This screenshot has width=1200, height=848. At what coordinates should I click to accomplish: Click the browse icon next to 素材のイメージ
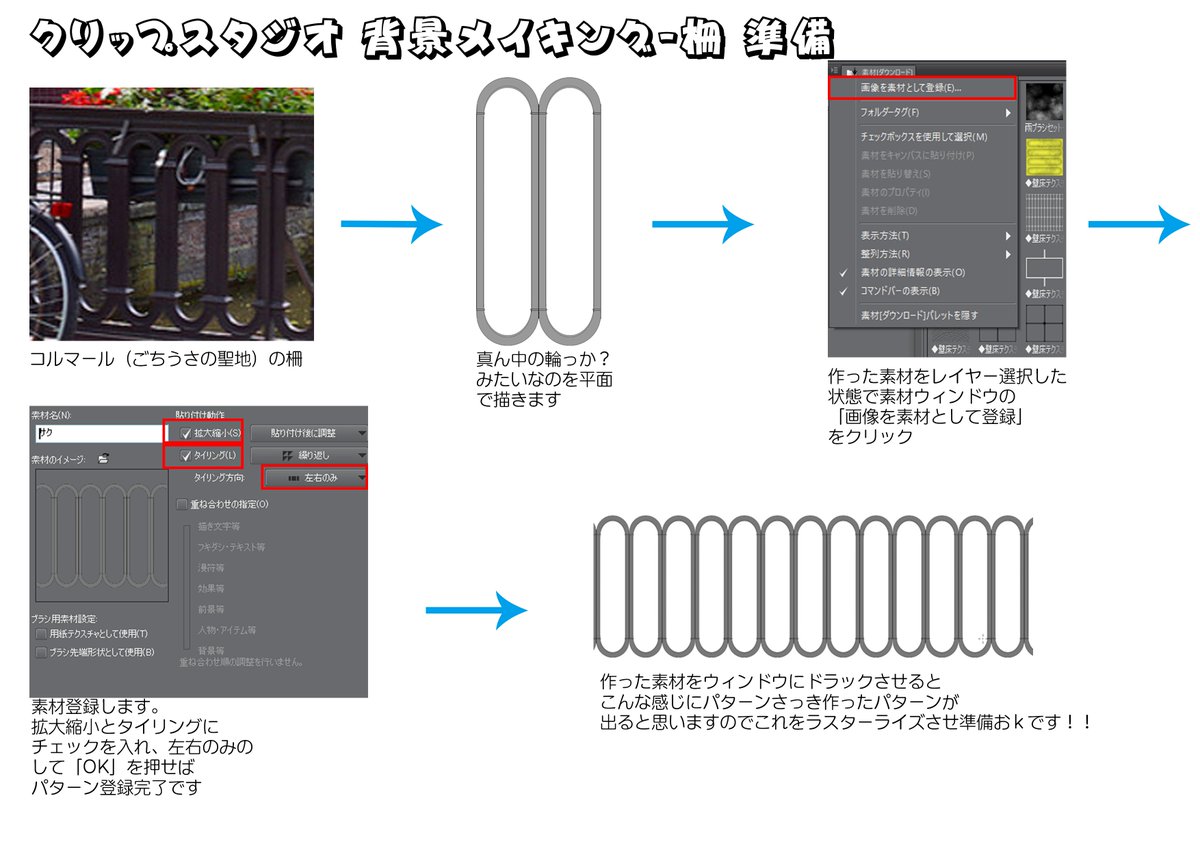[103, 458]
